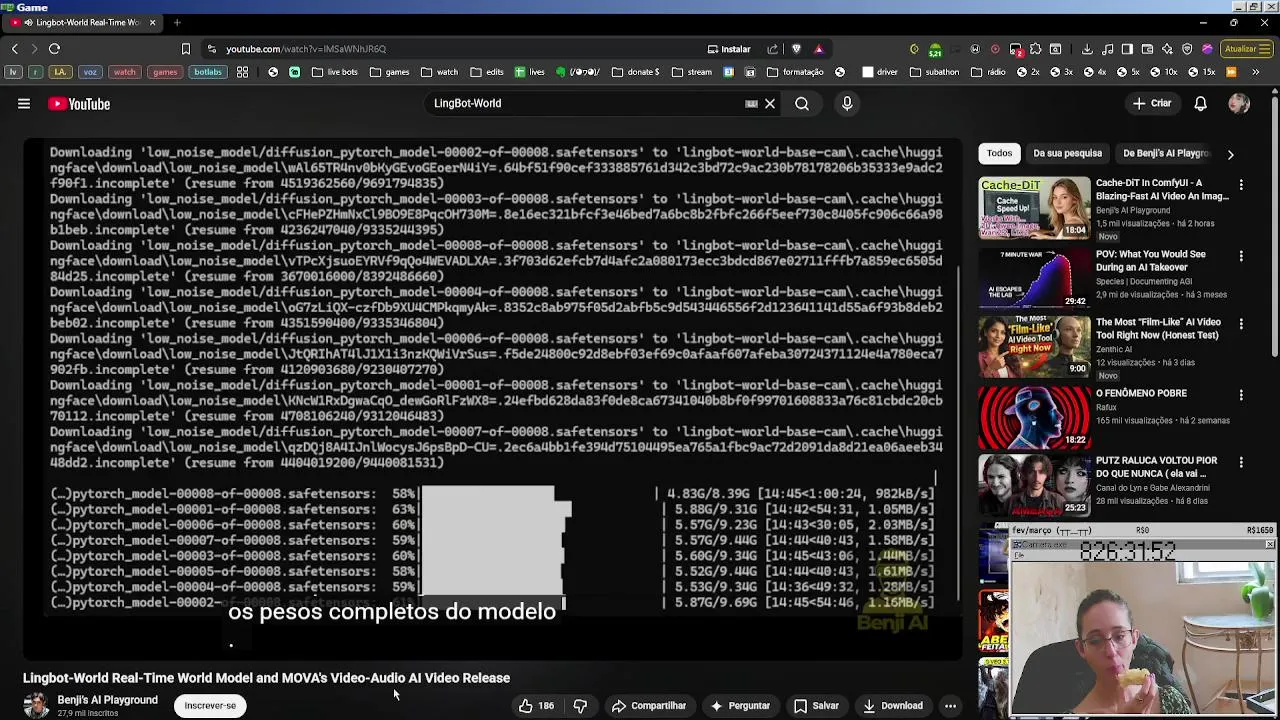Open the stream bookmarks folder
1280x720 pixels.
[x=692, y=72]
